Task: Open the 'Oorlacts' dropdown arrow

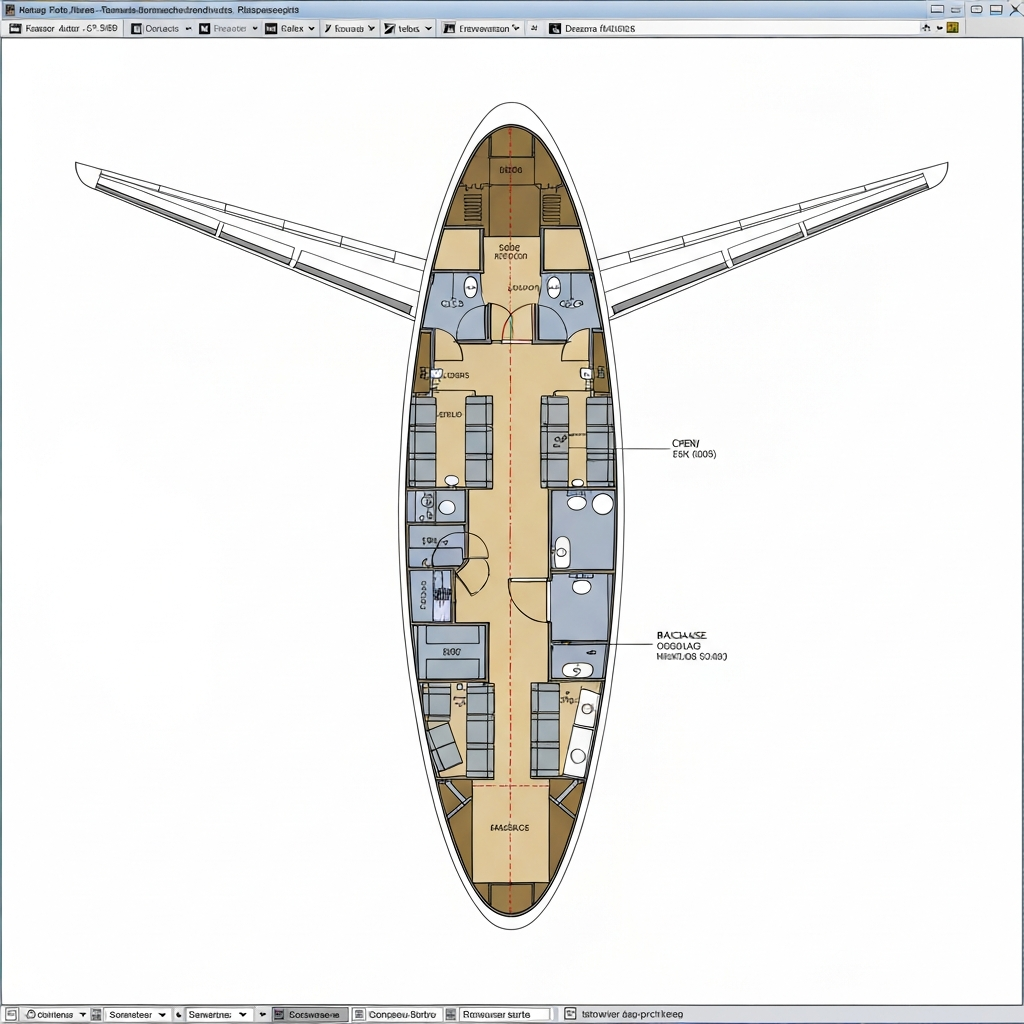Action: [189, 29]
